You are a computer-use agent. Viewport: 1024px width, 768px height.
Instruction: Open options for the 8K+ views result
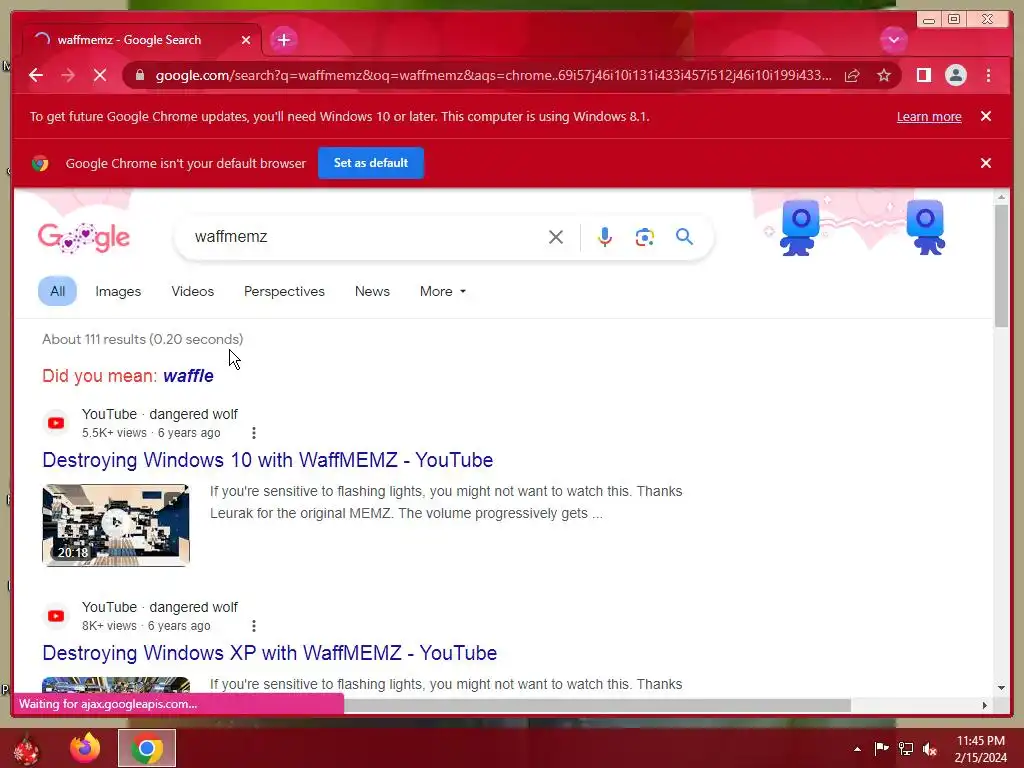254,626
